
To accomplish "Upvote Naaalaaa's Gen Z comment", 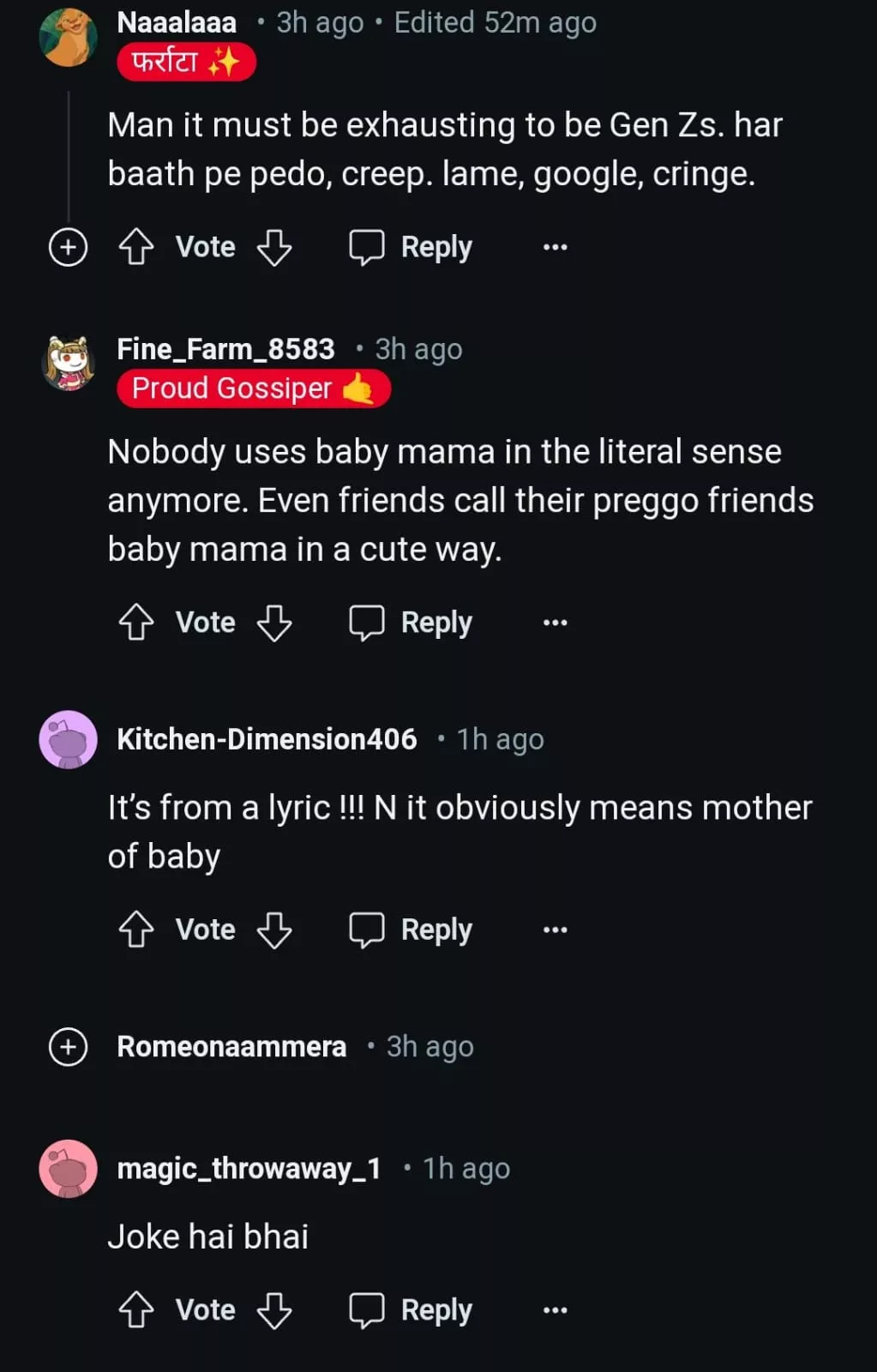I will tap(135, 247).
